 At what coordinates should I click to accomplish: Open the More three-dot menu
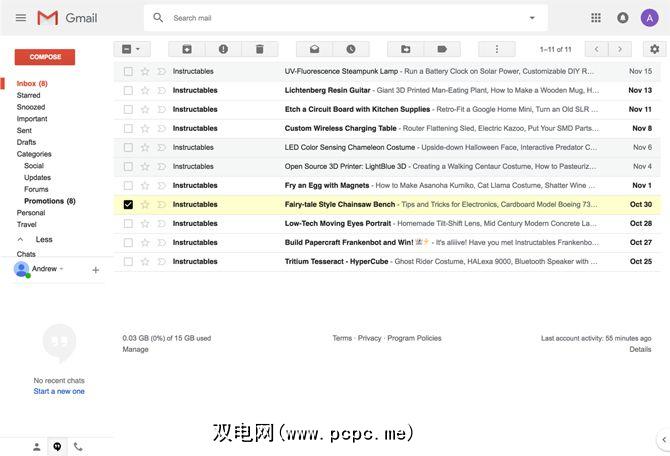click(497, 49)
